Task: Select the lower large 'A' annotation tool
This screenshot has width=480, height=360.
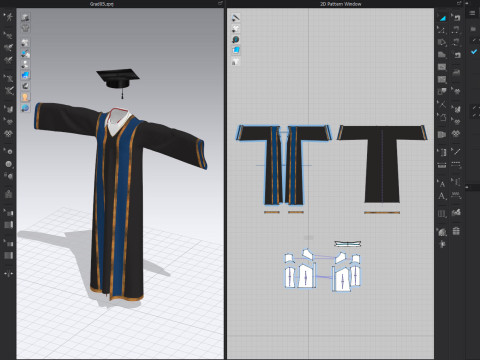Action: [442, 196]
